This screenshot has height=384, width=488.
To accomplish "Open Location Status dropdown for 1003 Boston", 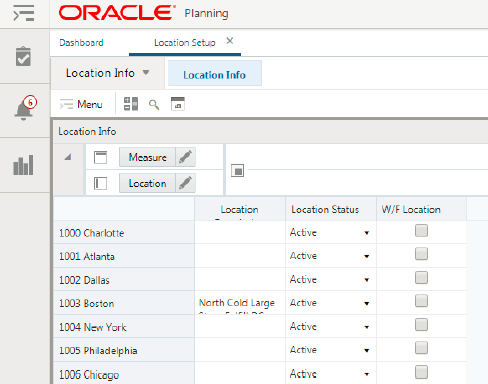I will [367, 303].
